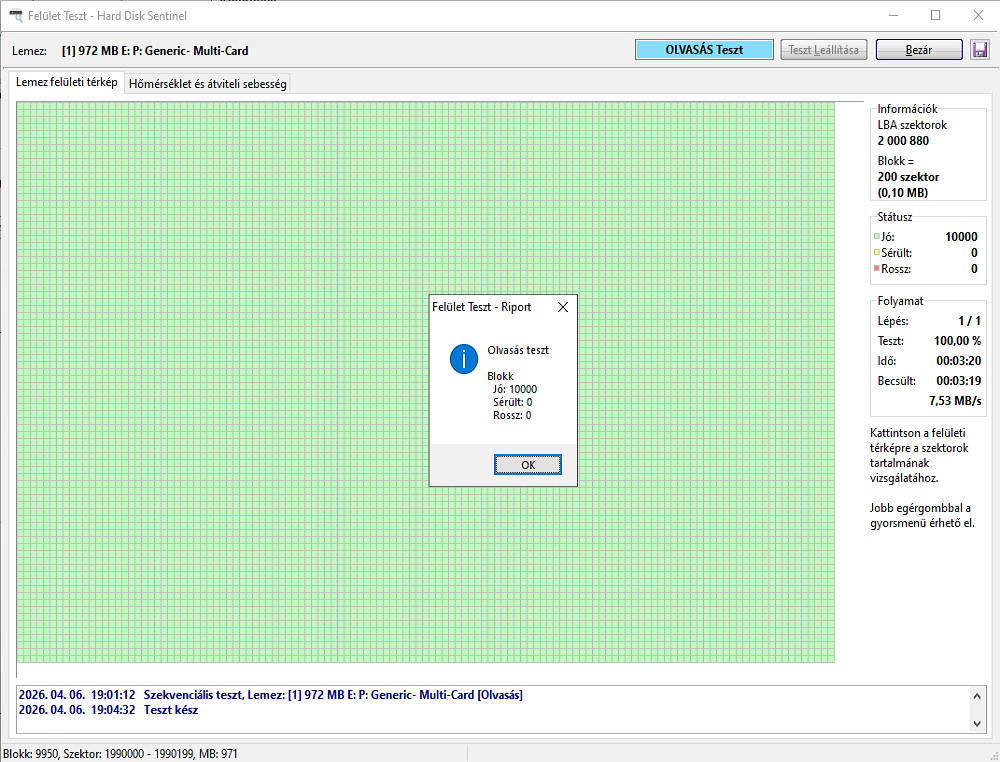The height and width of the screenshot is (762, 1000).
Task: Click the log panel scroll up arrow
Action: click(976, 696)
